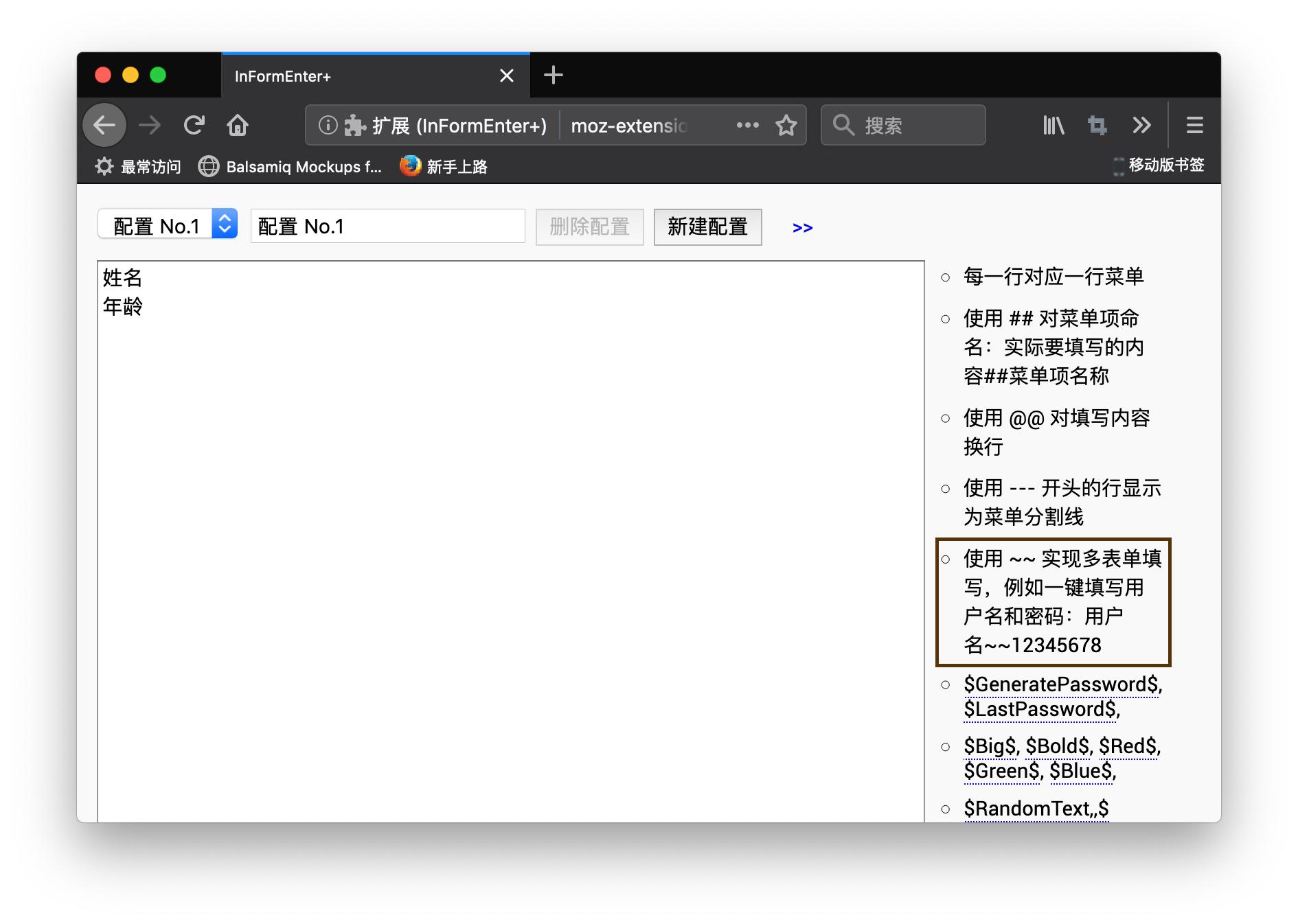
Task: Click the page information icon
Action: click(327, 125)
